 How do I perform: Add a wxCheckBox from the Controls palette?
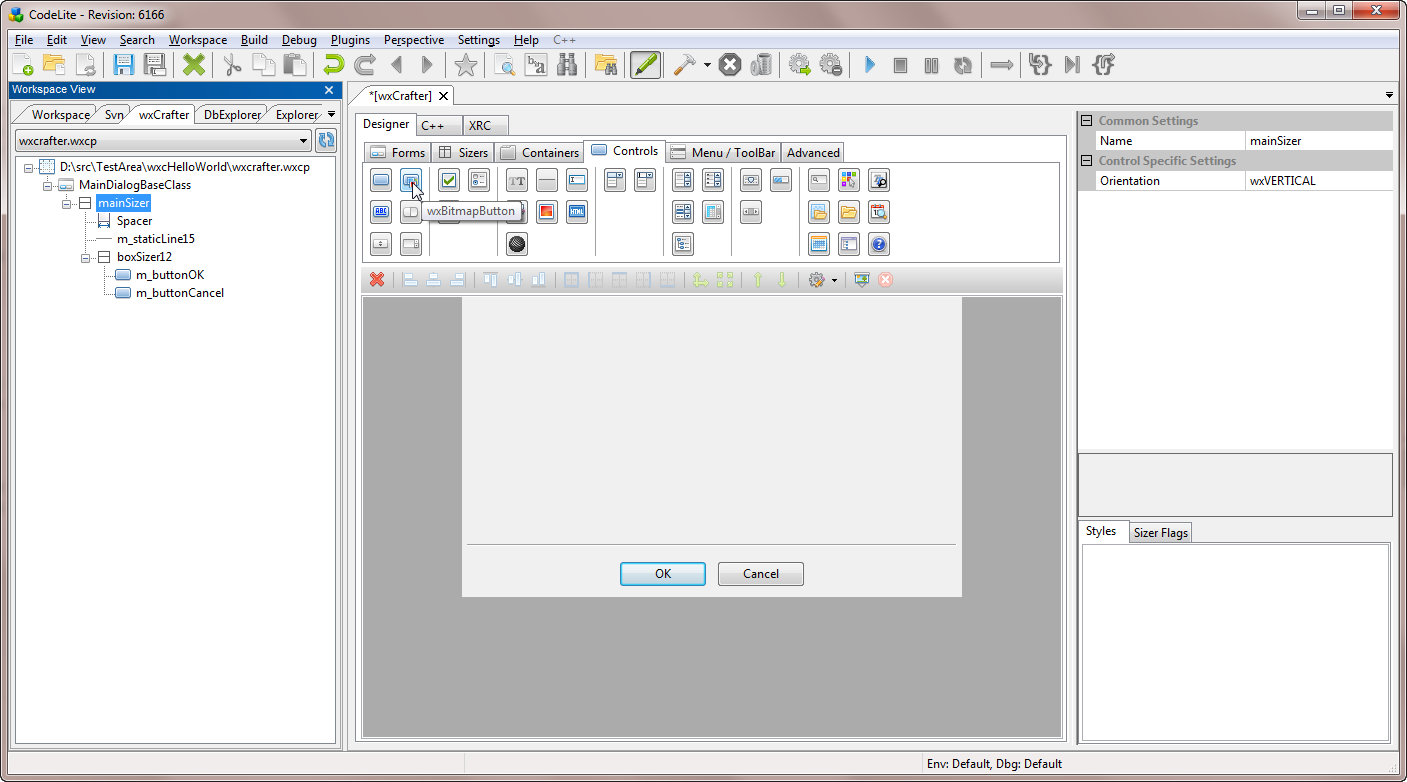[449, 181]
